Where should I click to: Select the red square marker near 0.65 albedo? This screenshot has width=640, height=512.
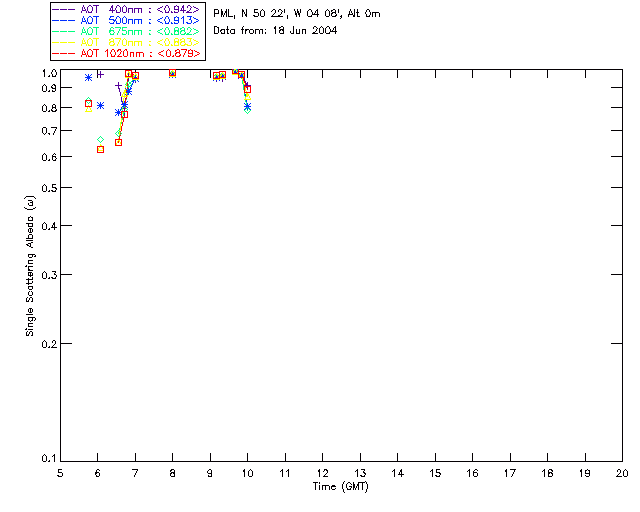tap(118, 142)
